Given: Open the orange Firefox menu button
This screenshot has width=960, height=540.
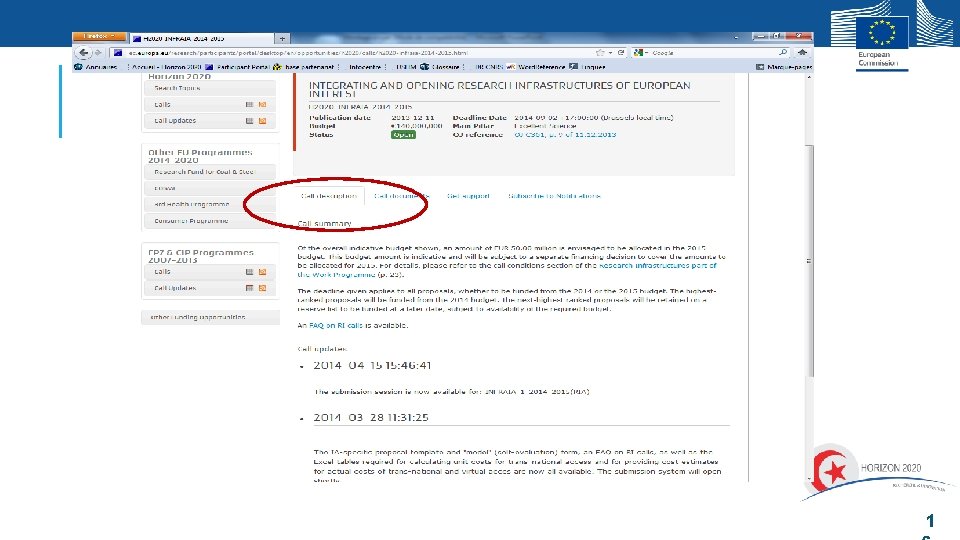Looking at the screenshot, I should 99,37.
